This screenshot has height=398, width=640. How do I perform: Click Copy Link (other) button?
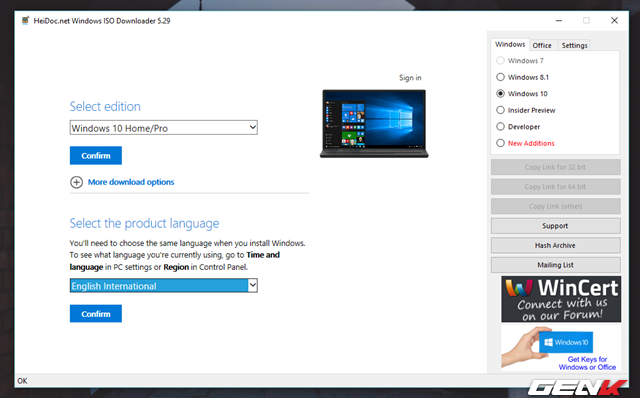[x=556, y=206]
